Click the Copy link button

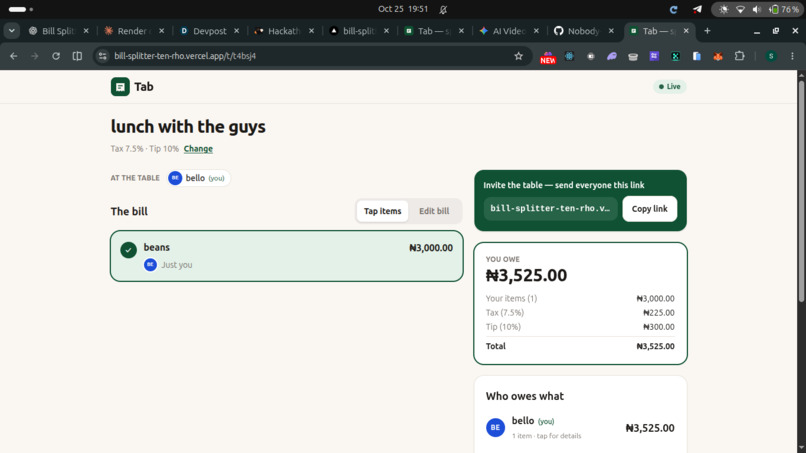(x=649, y=209)
